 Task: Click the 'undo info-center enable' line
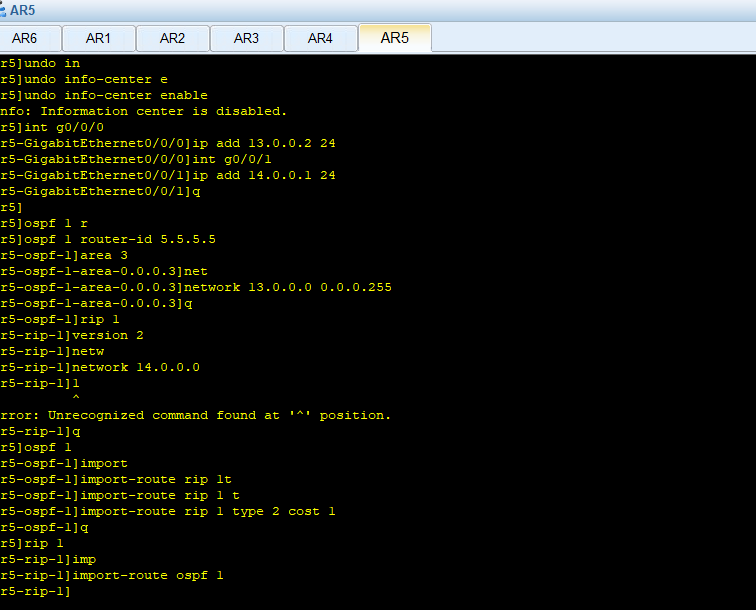[x=104, y=95]
